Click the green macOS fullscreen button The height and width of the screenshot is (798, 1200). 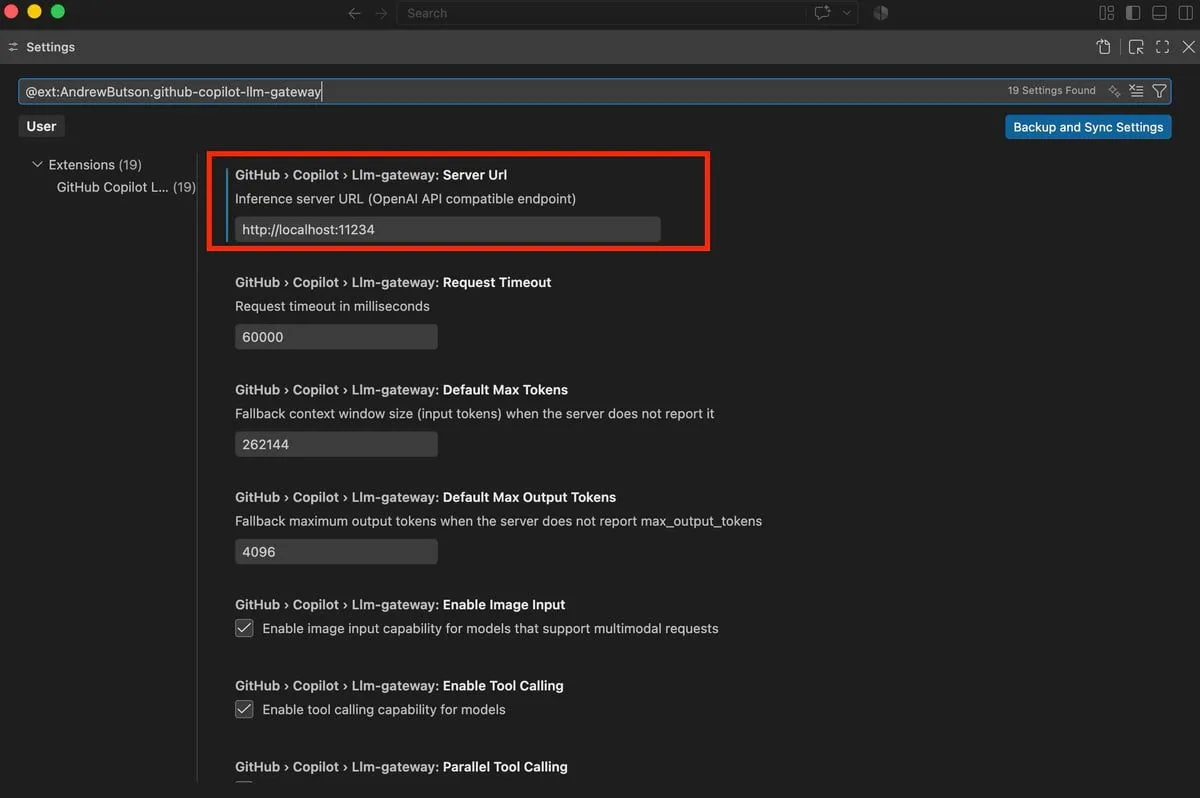(57, 12)
